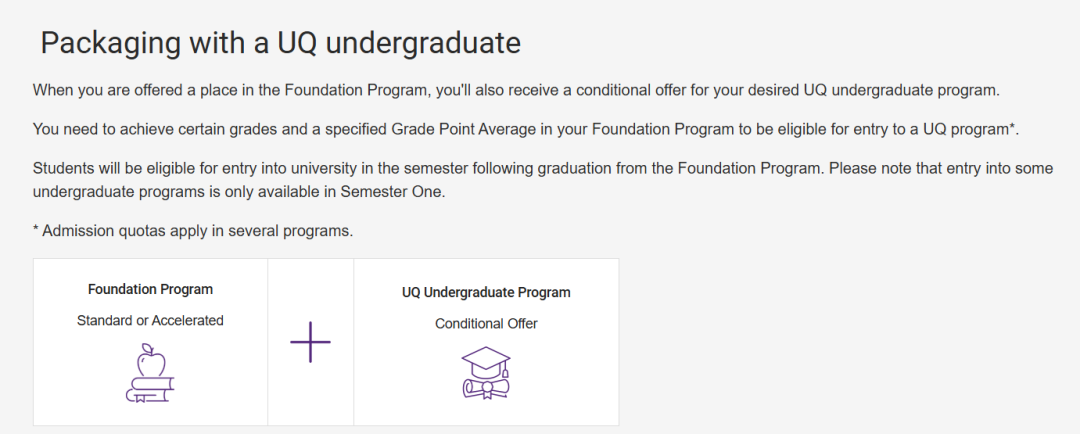Click the bookmark ribbon on the book stack
Screen dimensions: 1080x434
point(140,397)
